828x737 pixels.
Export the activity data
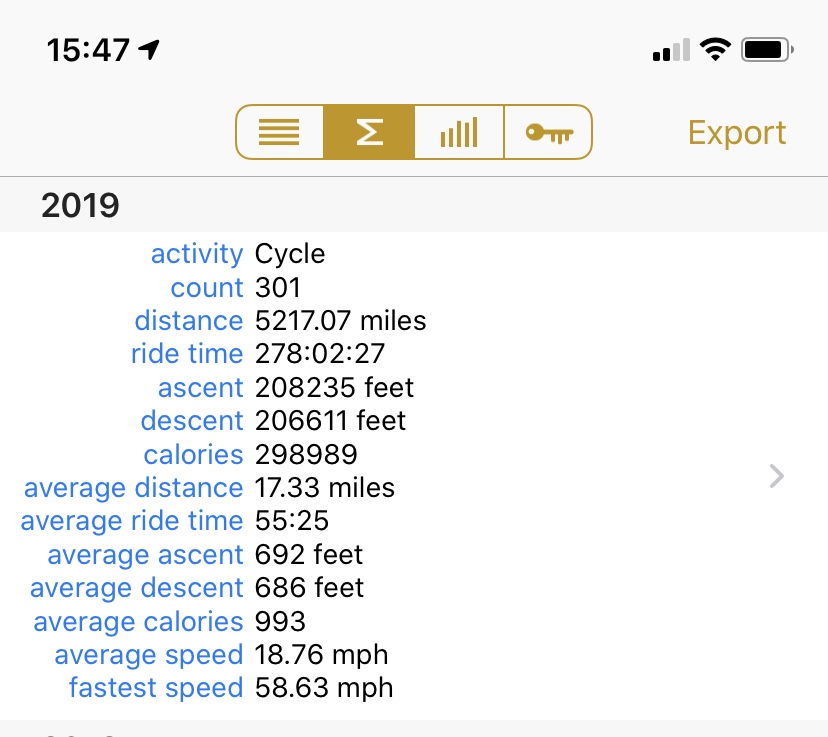(x=737, y=133)
